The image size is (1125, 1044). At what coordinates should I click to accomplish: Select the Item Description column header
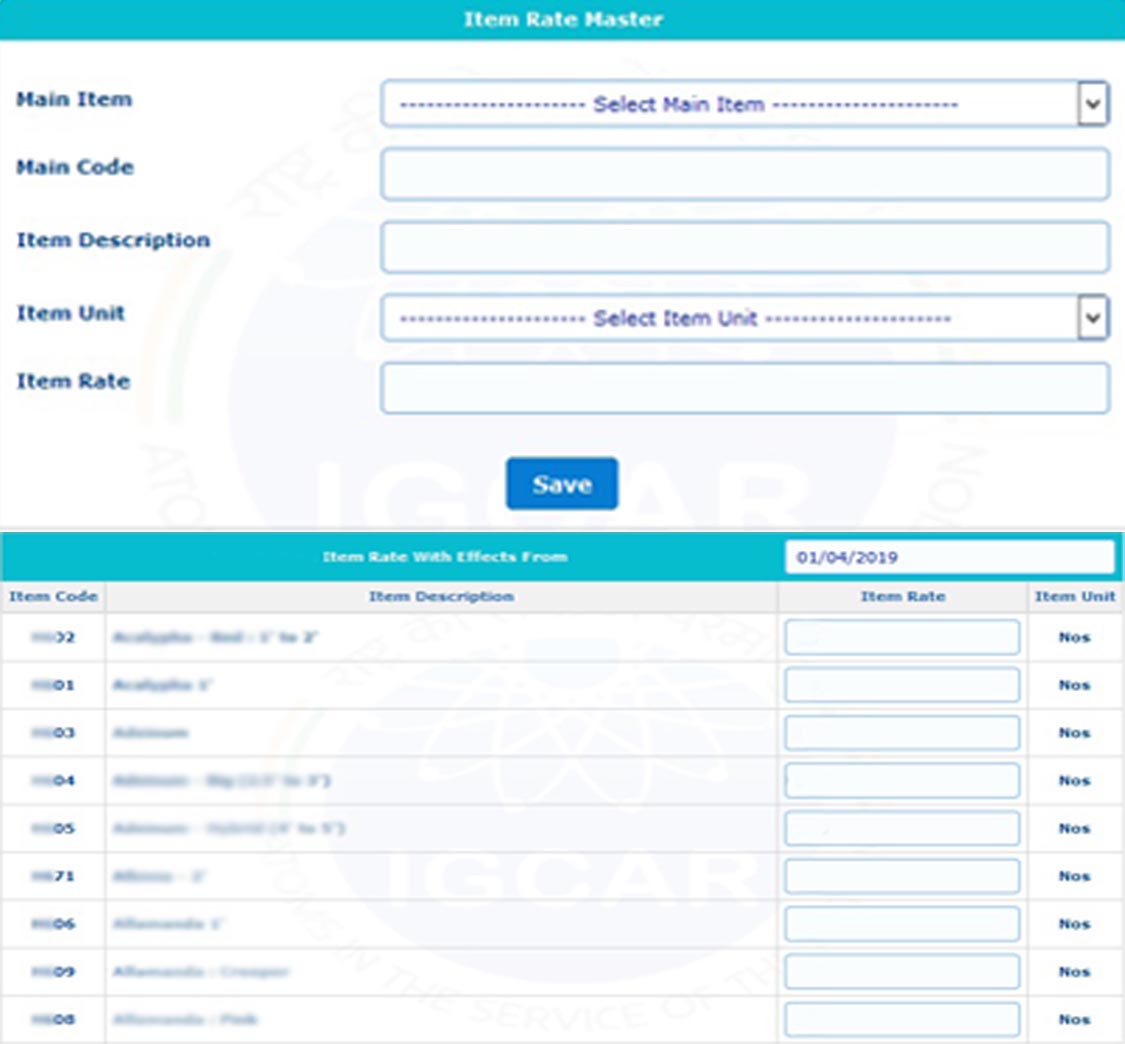pyautogui.click(x=441, y=597)
